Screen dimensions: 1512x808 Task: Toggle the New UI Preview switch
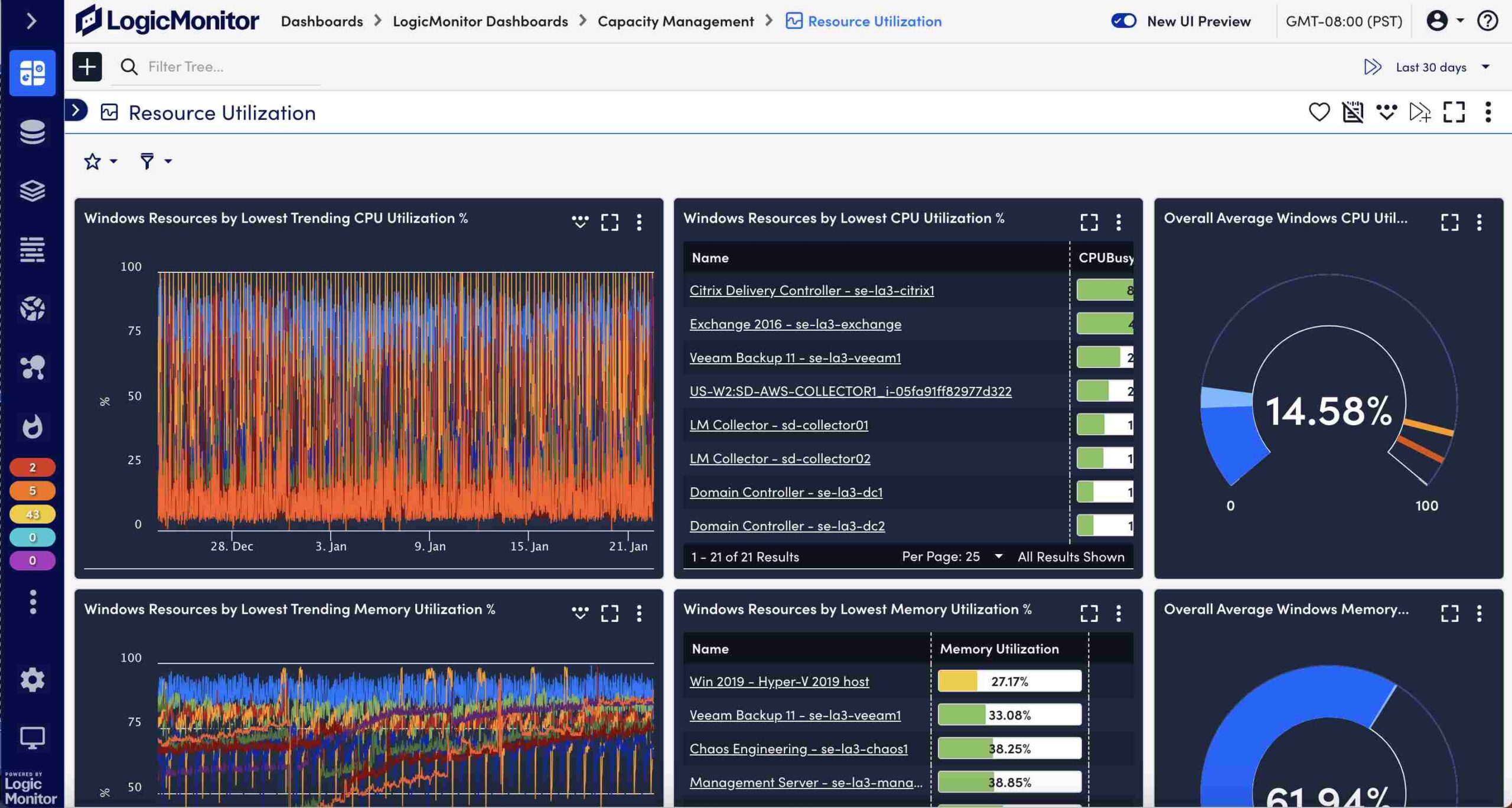coord(1123,21)
